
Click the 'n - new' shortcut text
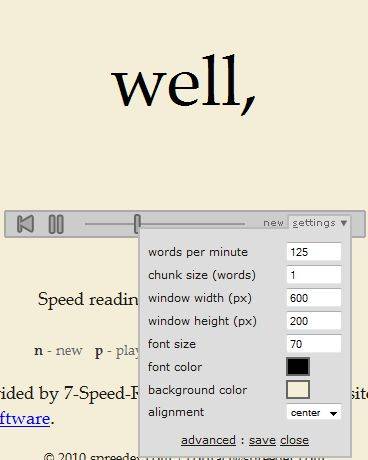[58, 351]
